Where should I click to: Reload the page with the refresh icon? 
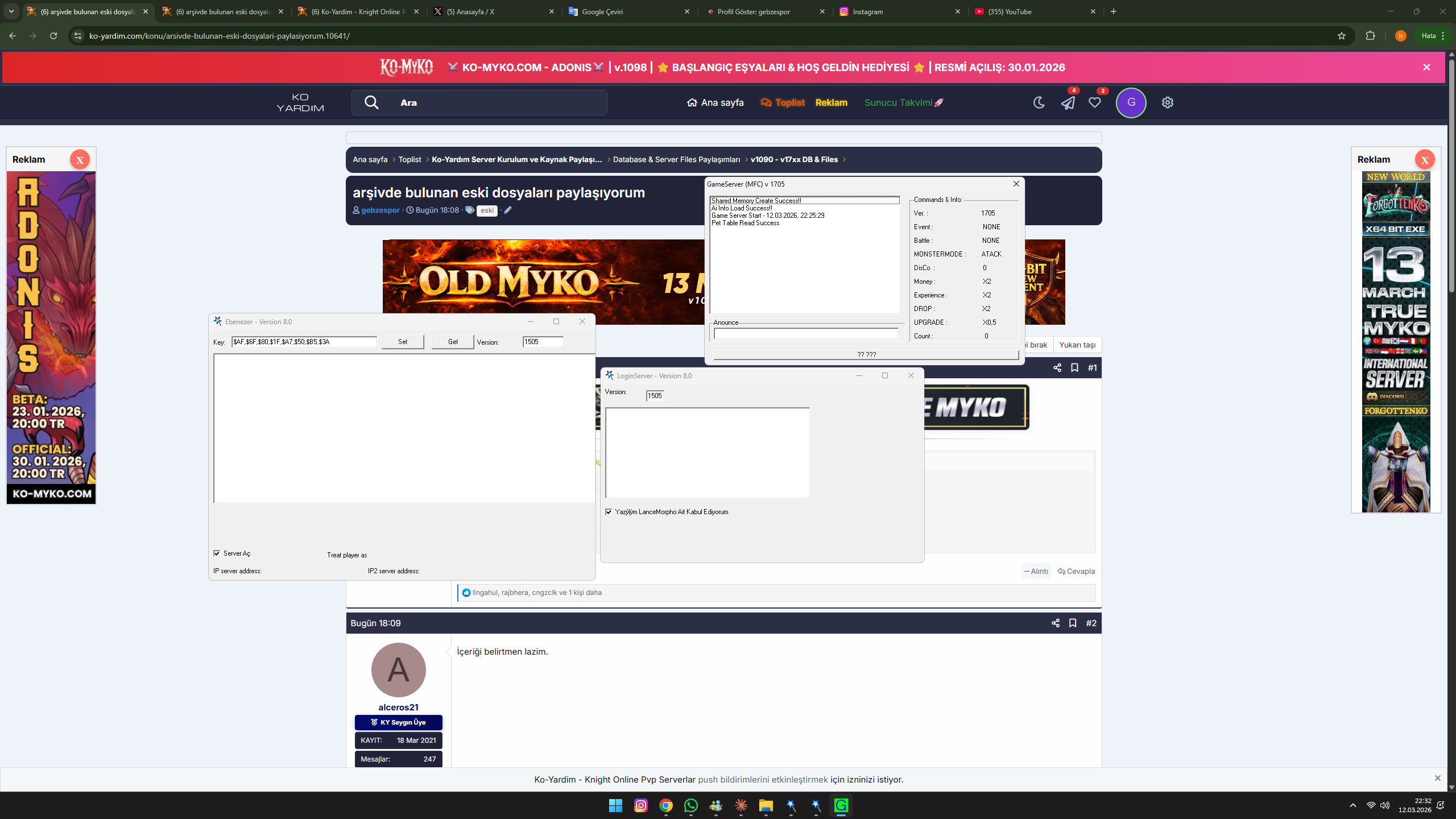click(x=53, y=36)
